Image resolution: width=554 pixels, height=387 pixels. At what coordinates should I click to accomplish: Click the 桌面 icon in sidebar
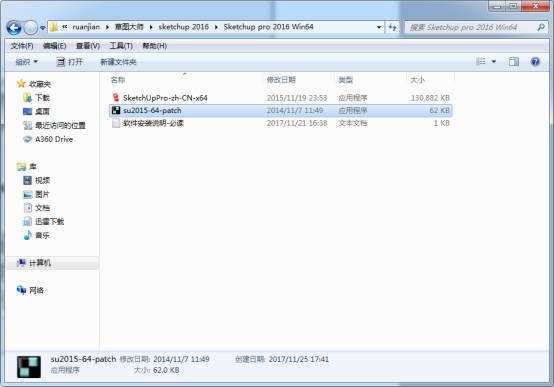tap(27, 112)
